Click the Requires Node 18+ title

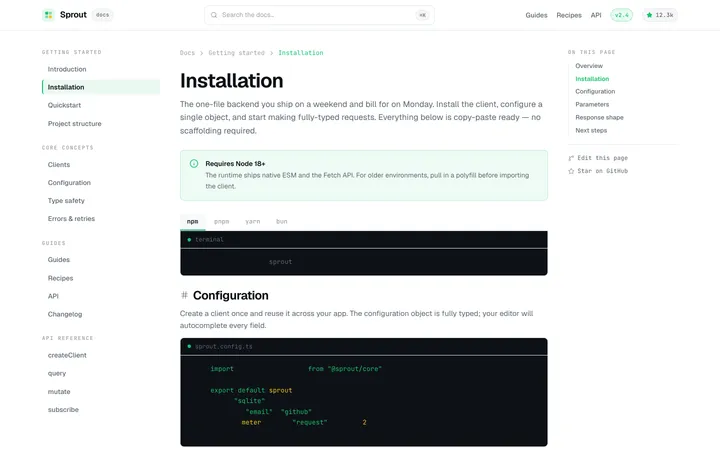pos(235,163)
